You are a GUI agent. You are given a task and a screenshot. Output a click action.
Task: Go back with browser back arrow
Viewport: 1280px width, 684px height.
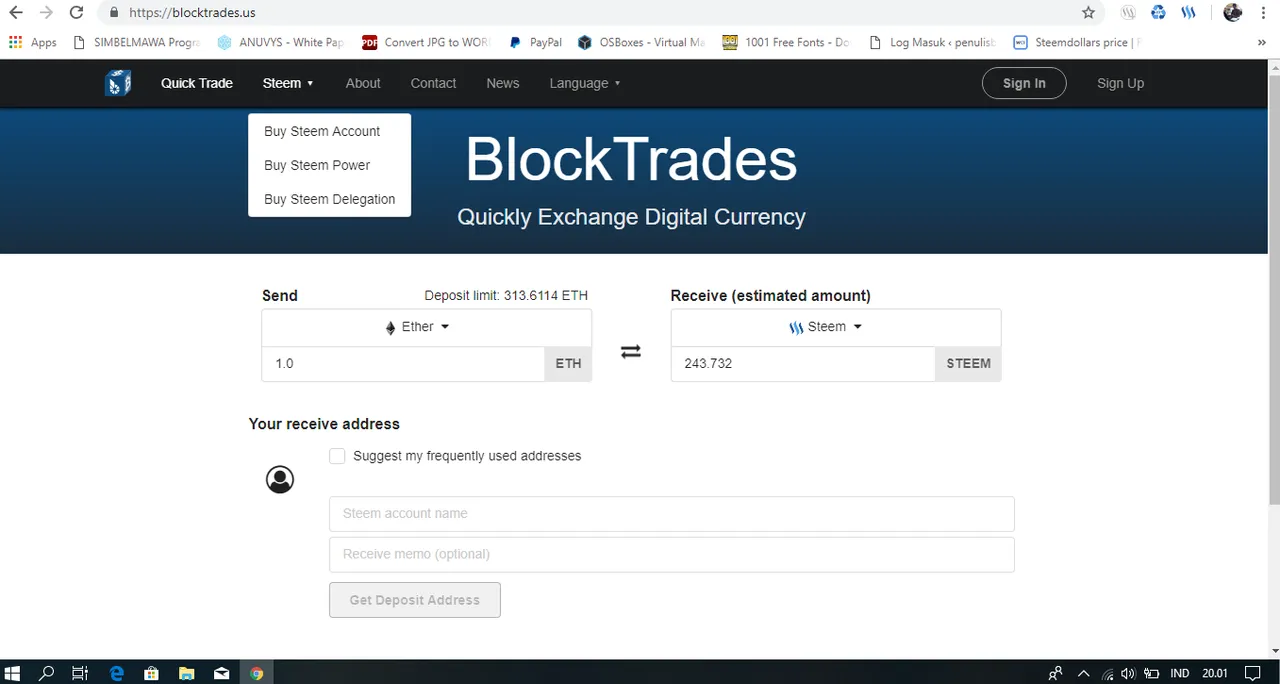(16, 13)
